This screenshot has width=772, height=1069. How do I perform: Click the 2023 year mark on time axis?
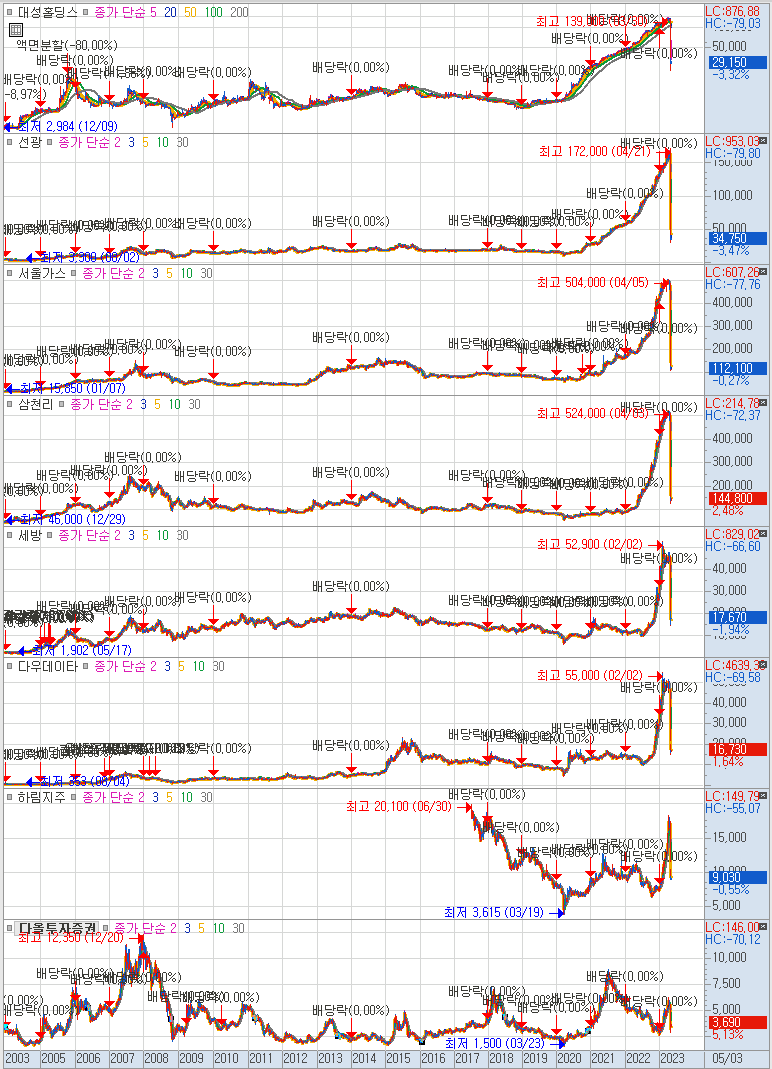click(672, 1058)
